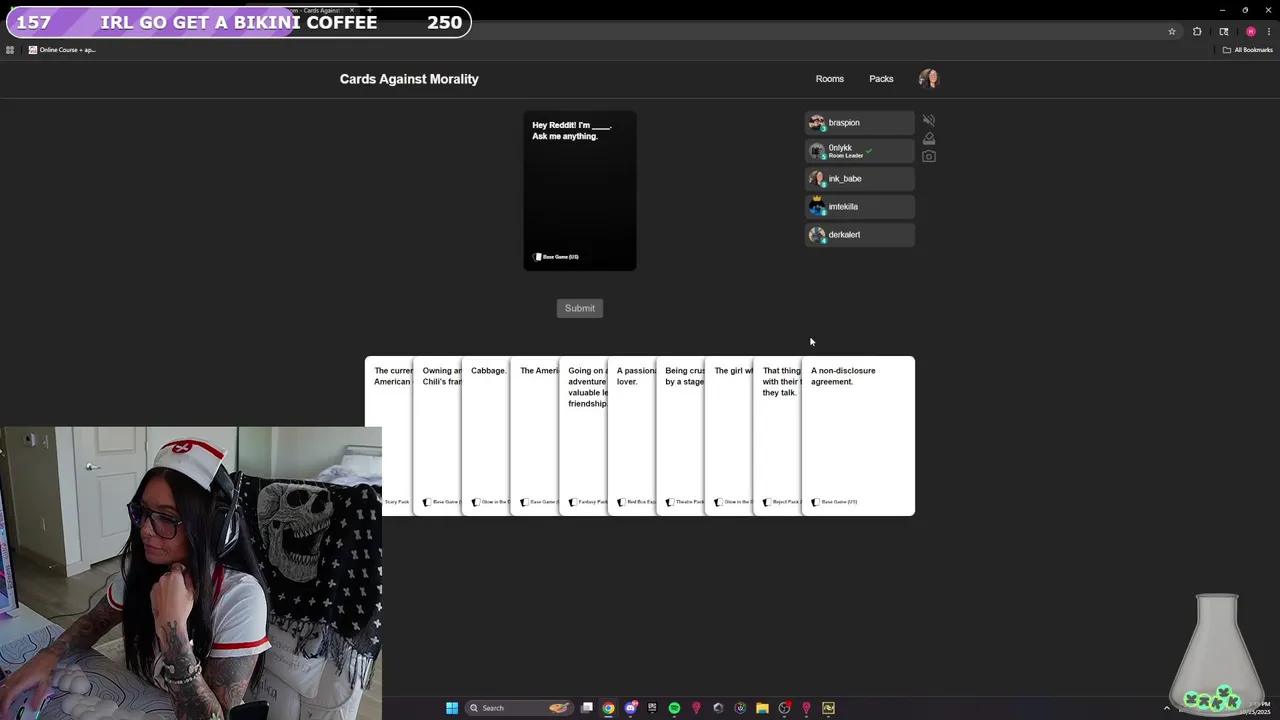Open the user profile avatar menu
Image resolution: width=1280 pixels, height=720 pixels.
tap(929, 79)
